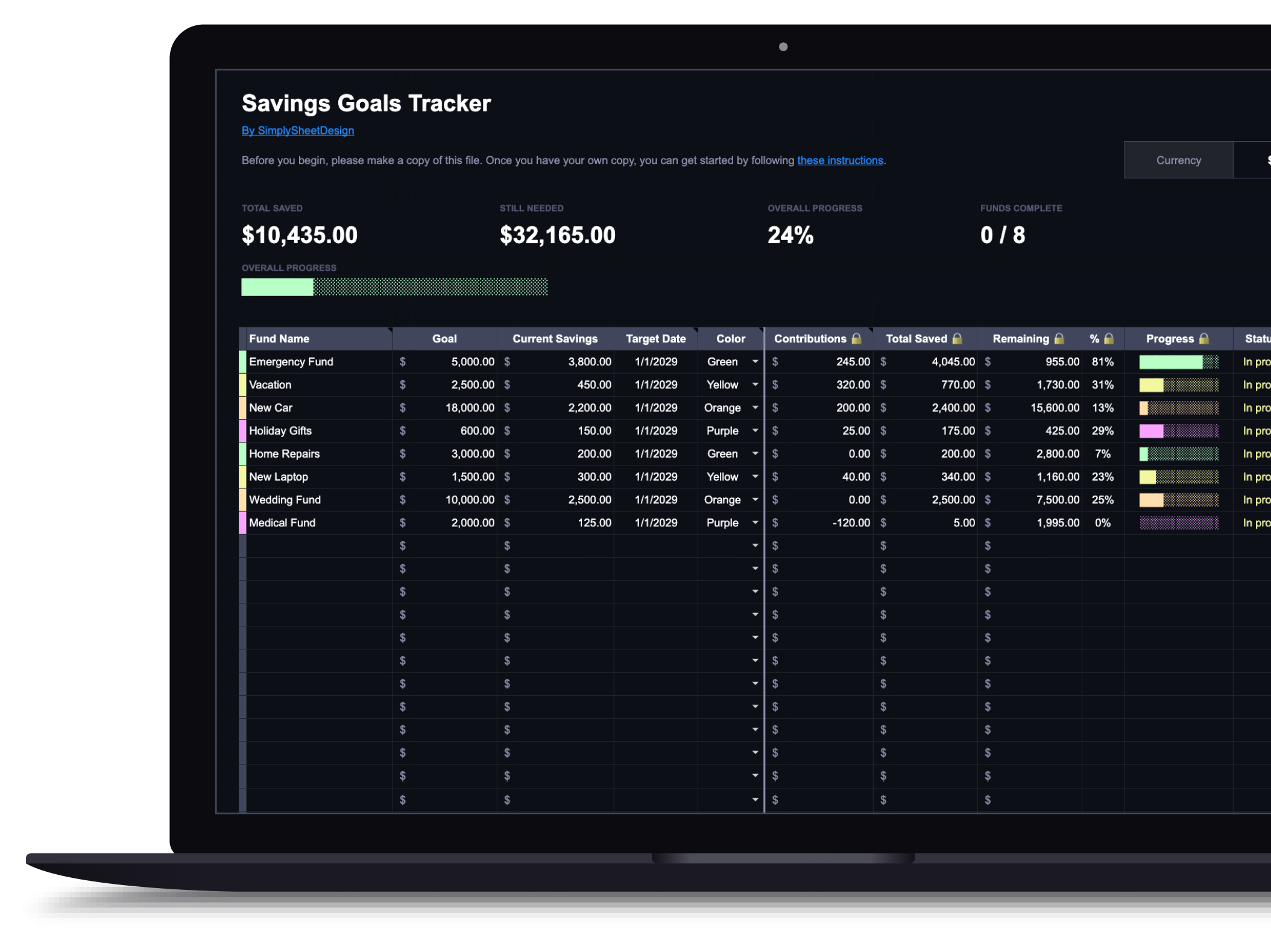1271x952 pixels.
Task: Click first empty Fund Name cell
Action: coord(319,546)
